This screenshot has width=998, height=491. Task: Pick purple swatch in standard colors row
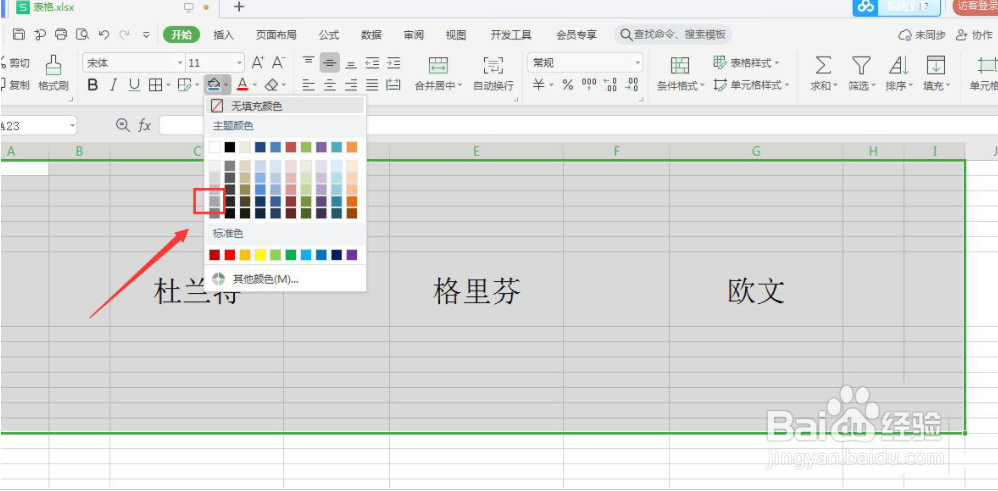(352, 255)
